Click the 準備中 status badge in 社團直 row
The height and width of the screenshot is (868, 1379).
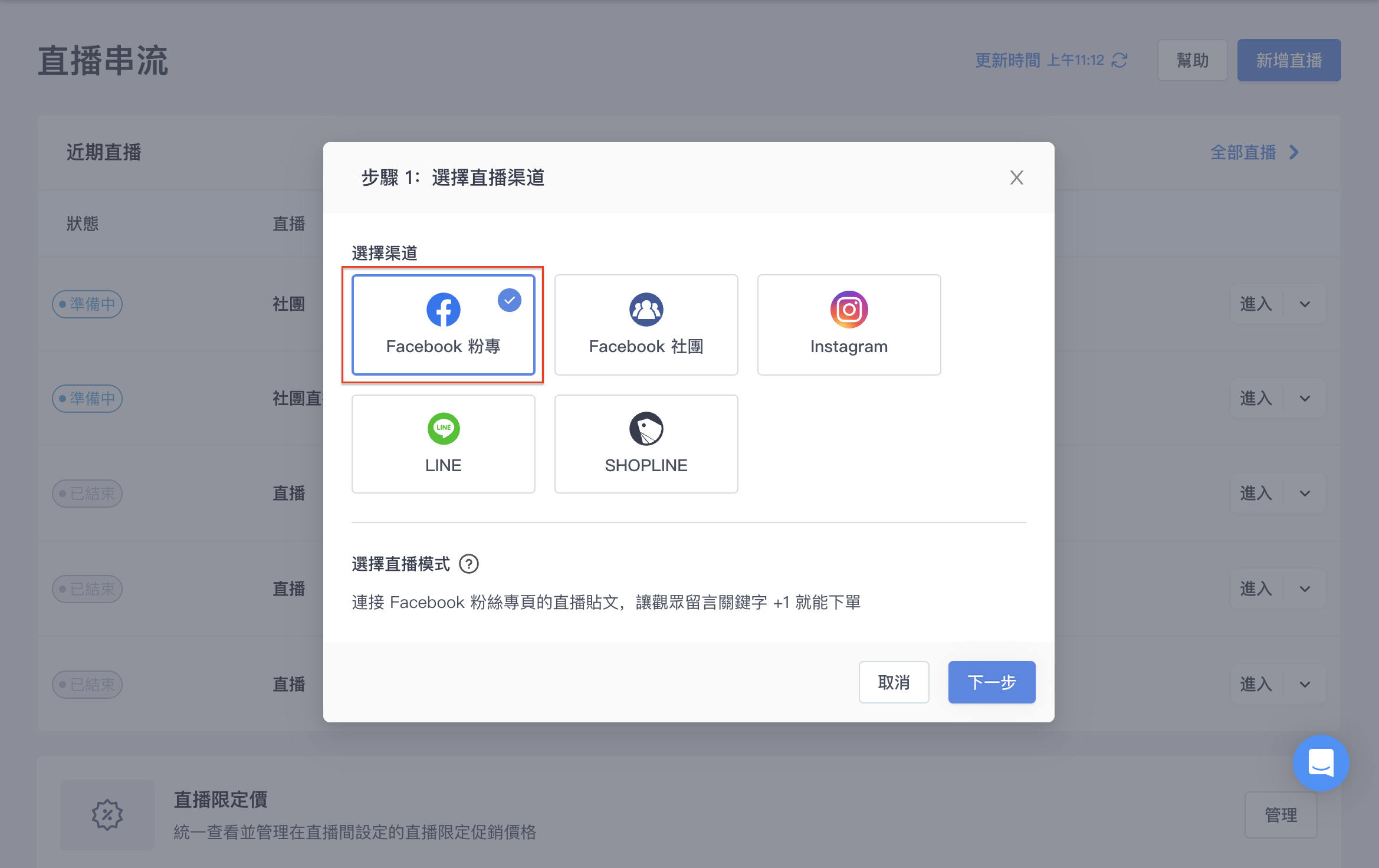(x=87, y=399)
